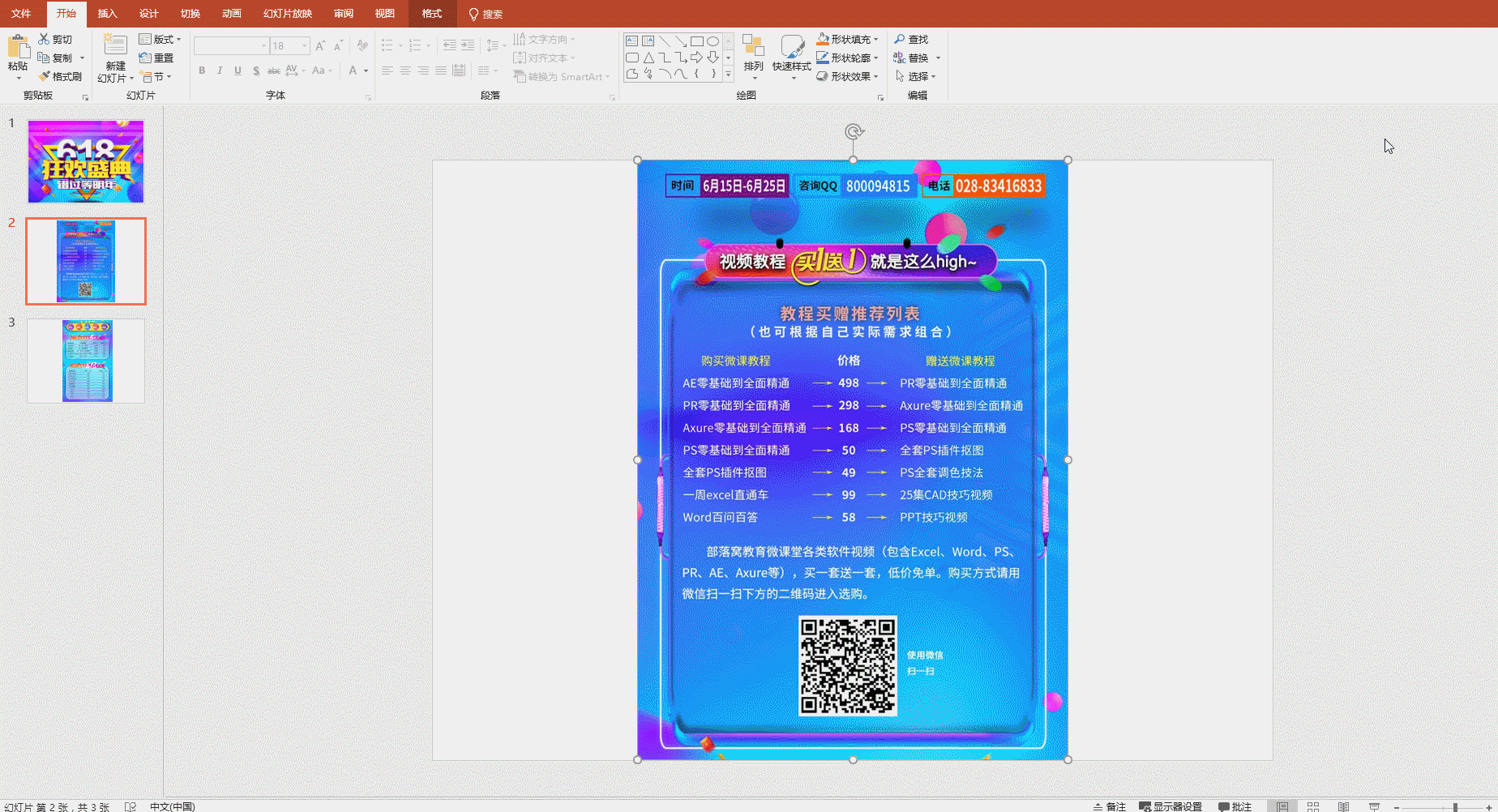
Task: Select the line arrow shape
Action: click(x=680, y=41)
